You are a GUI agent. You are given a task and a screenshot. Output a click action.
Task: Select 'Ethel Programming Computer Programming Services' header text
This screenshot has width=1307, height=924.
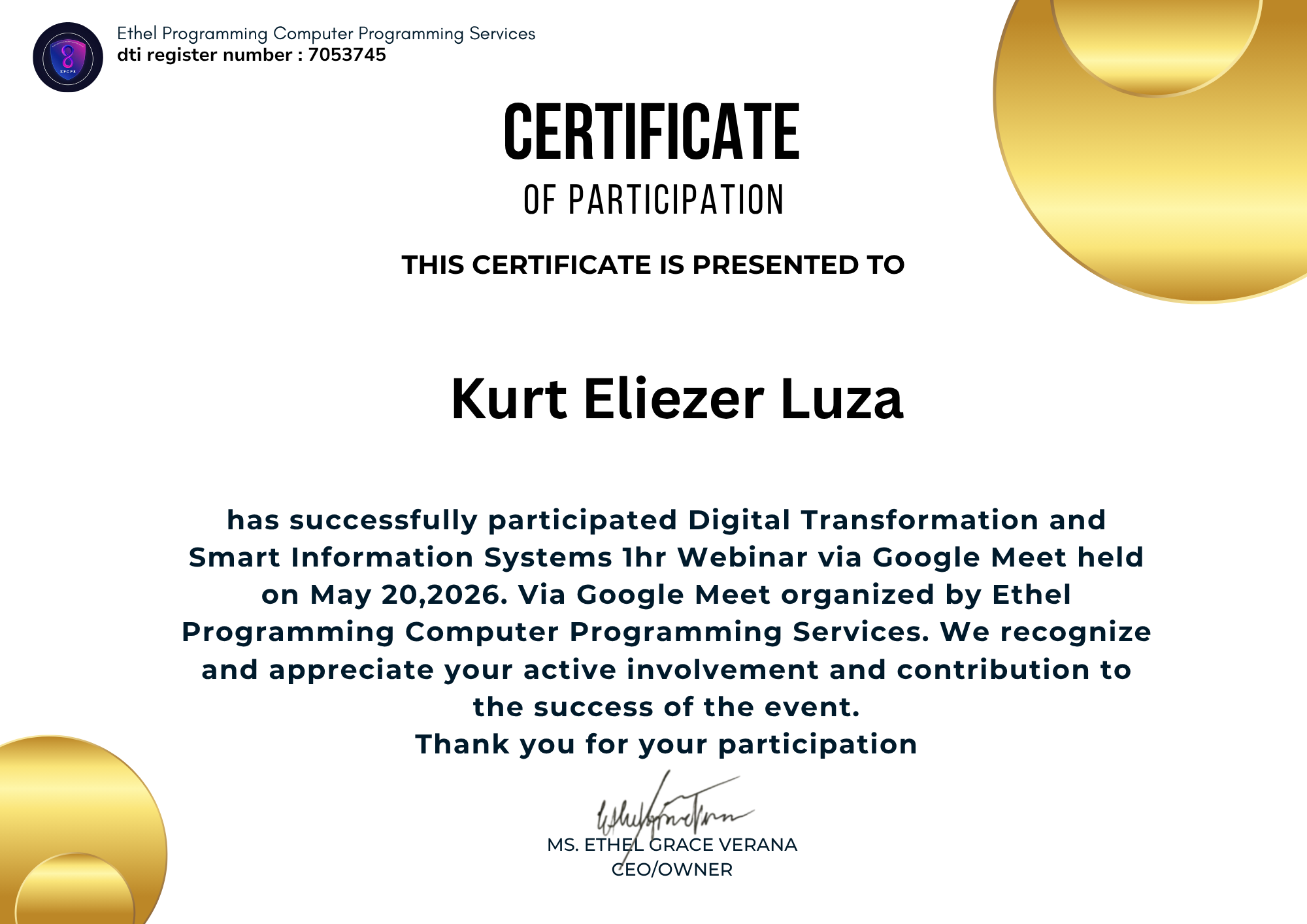[326, 33]
